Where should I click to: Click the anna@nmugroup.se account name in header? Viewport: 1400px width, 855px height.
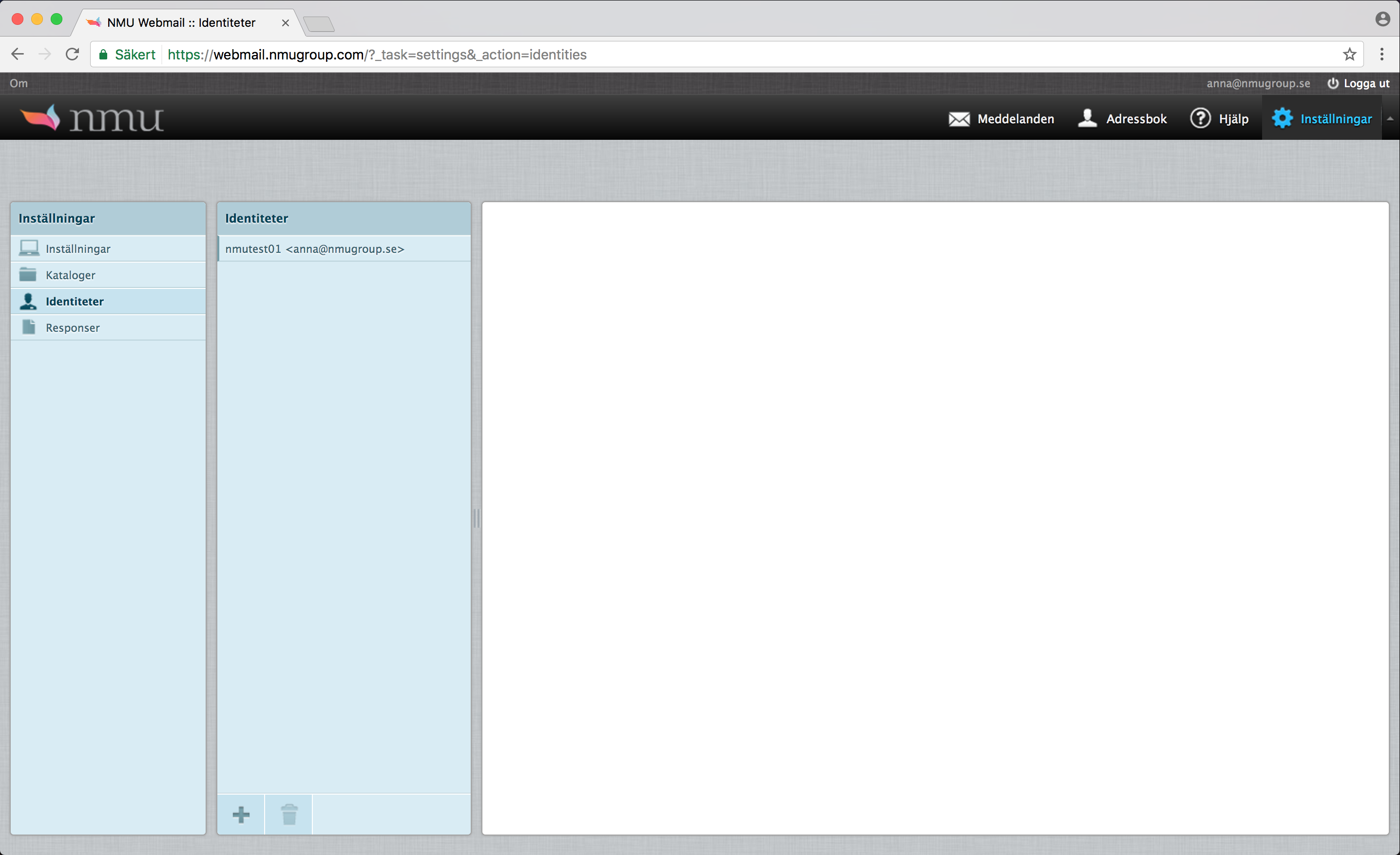point(1258,83)
